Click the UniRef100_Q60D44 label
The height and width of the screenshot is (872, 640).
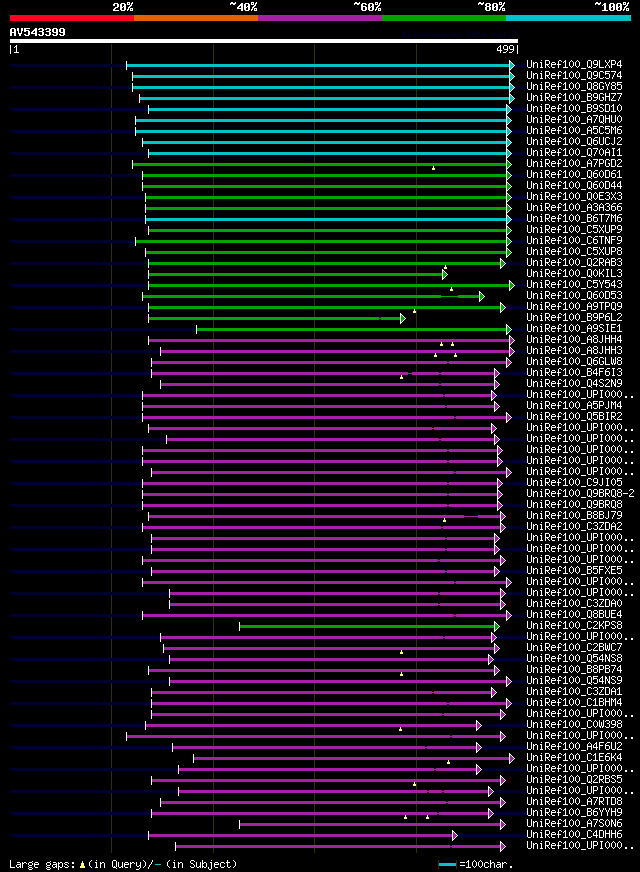[574, 185]
